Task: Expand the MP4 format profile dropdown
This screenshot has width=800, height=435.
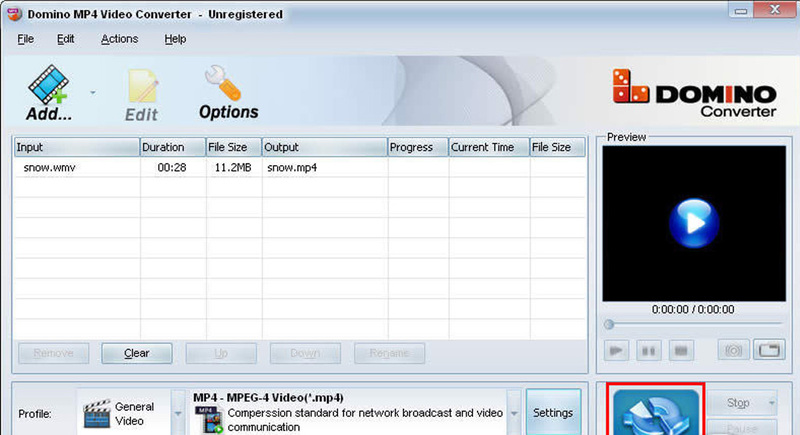Action: click(x=514, y=413)
